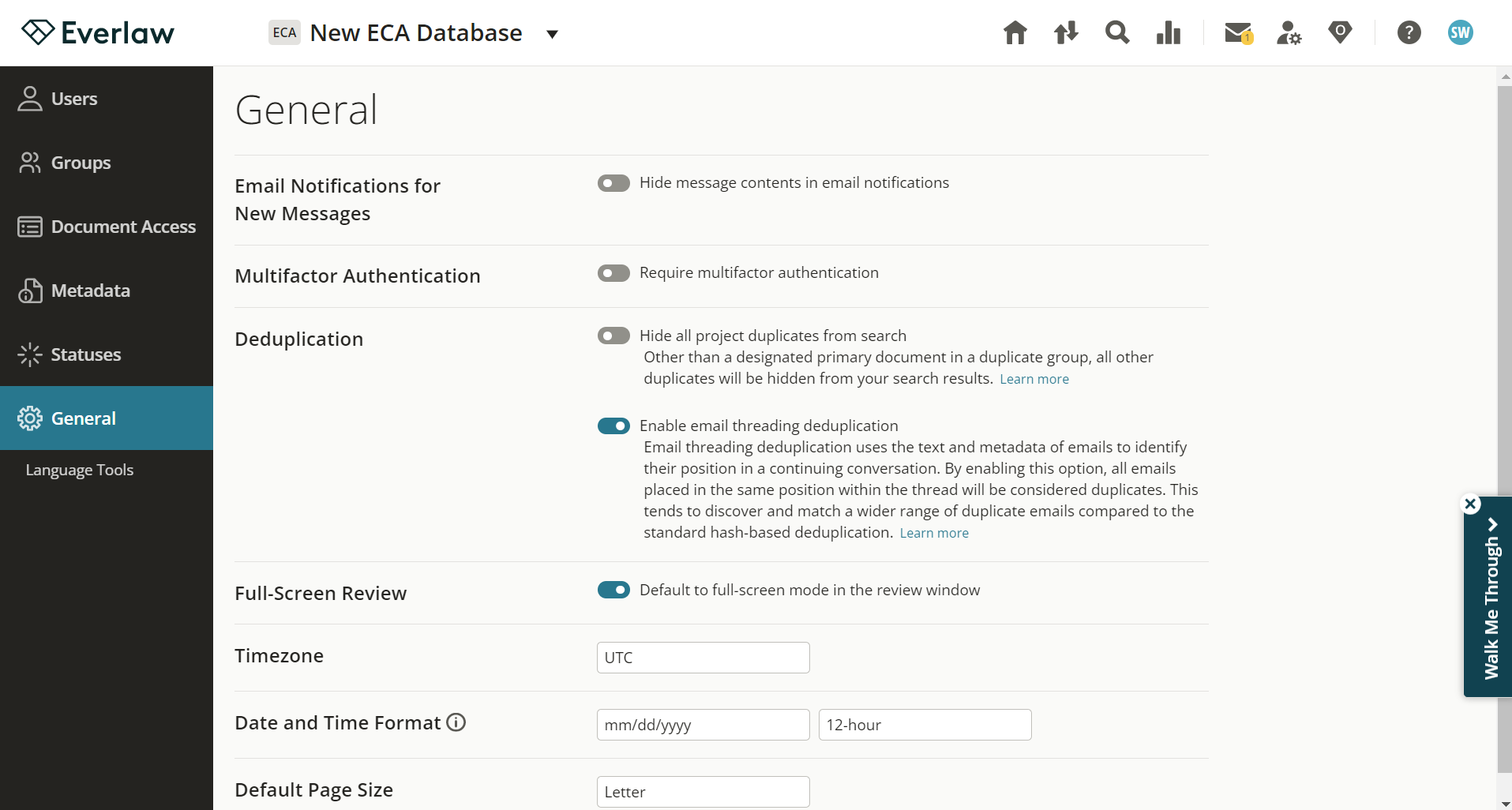Show info for Date and Time Format

(x=456, y=722)
